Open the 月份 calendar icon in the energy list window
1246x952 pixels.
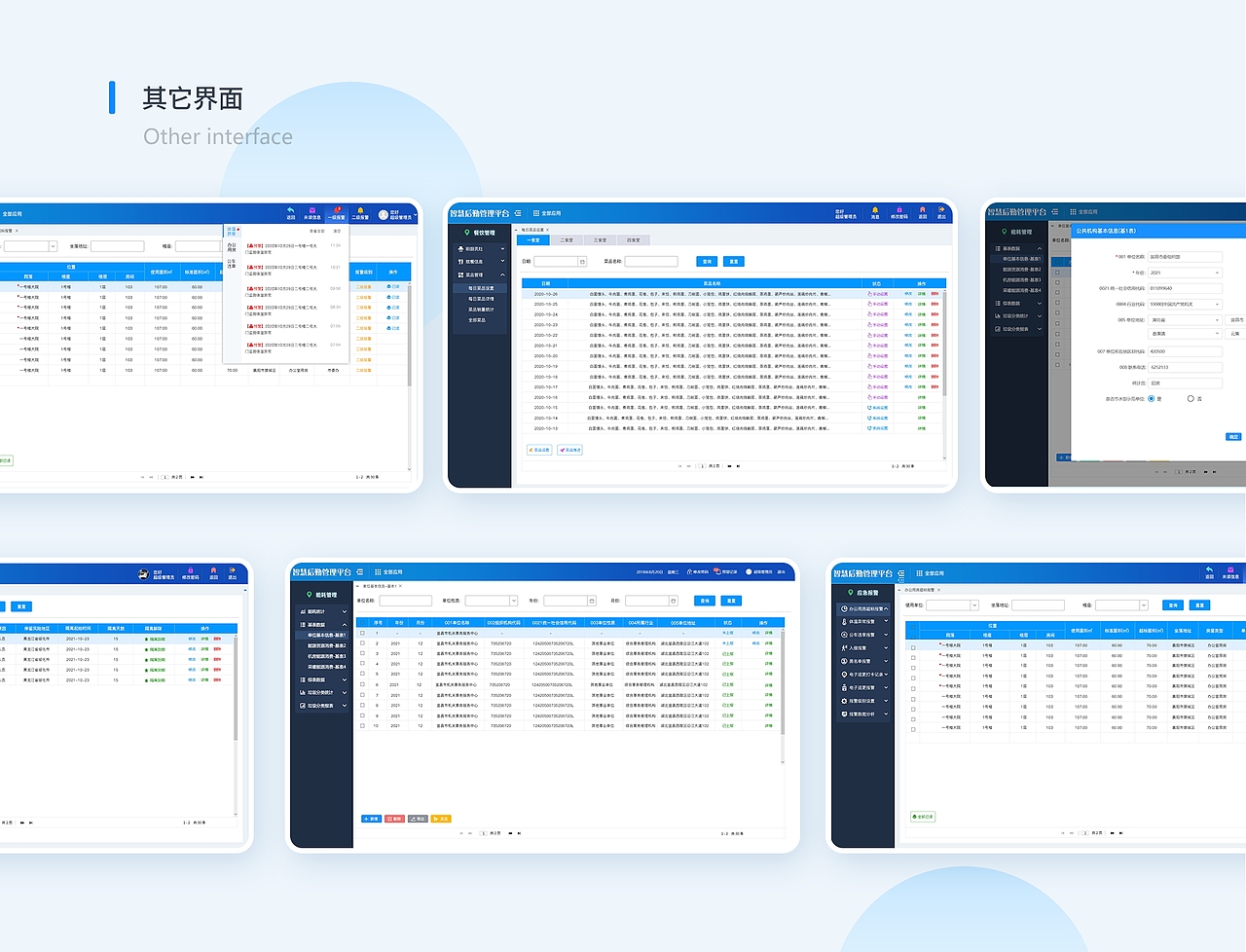(674, 601)
